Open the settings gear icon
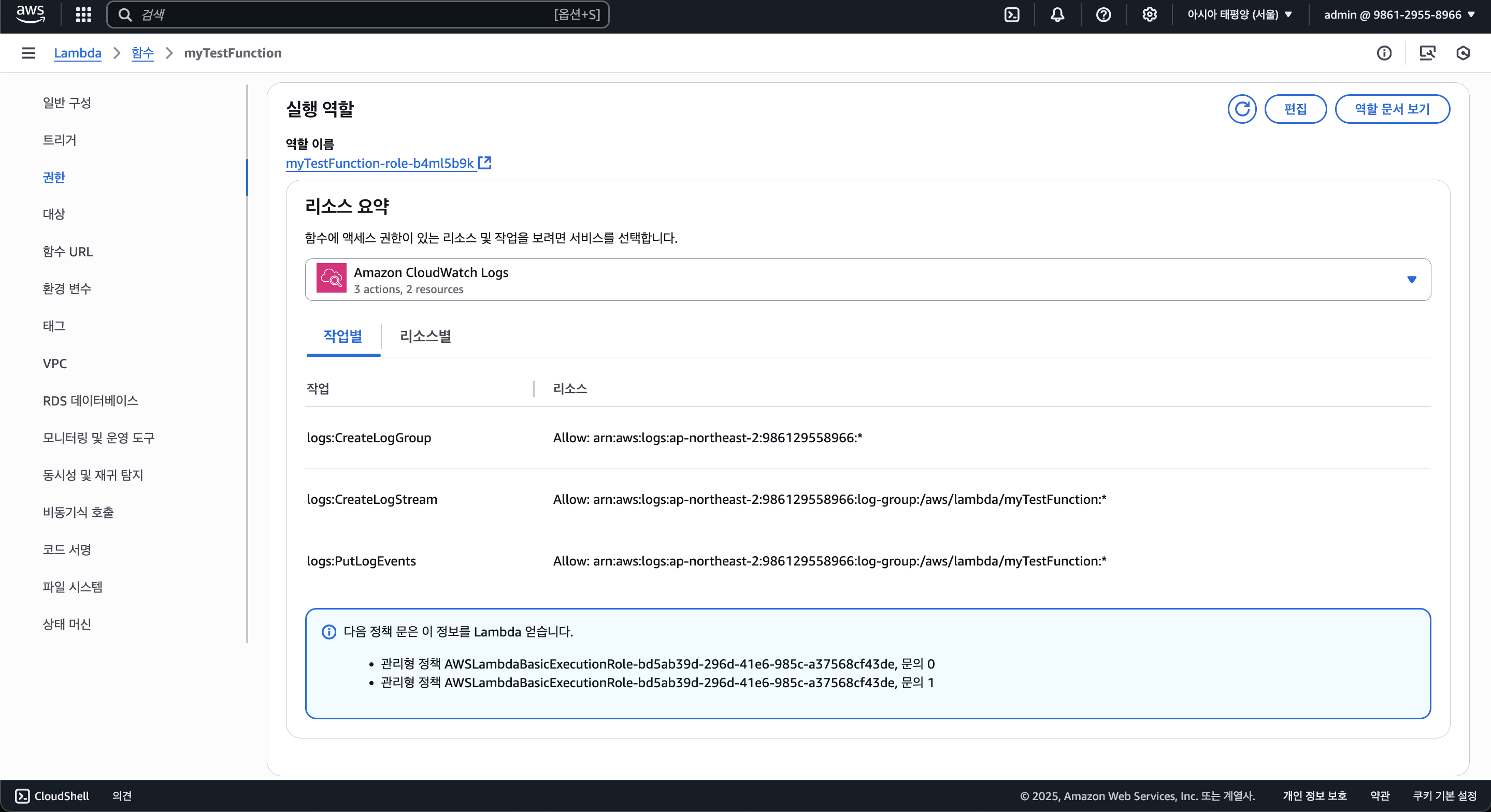1491x812 pixels. click(1150, 15)
